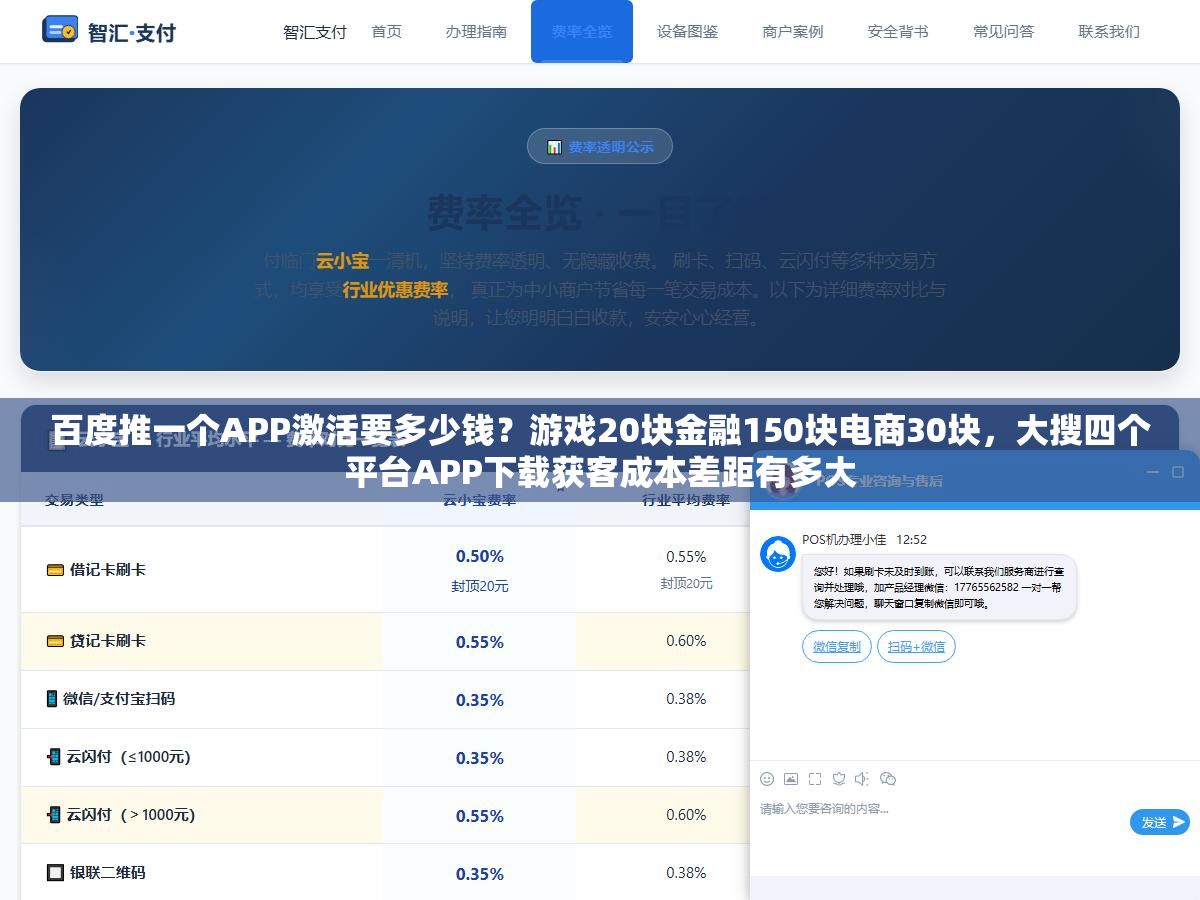This screenshot has height=900, width=1200.
Task: Click 0.60% average rate for 云闪付（＞1000元）
Action: (686, 815)
